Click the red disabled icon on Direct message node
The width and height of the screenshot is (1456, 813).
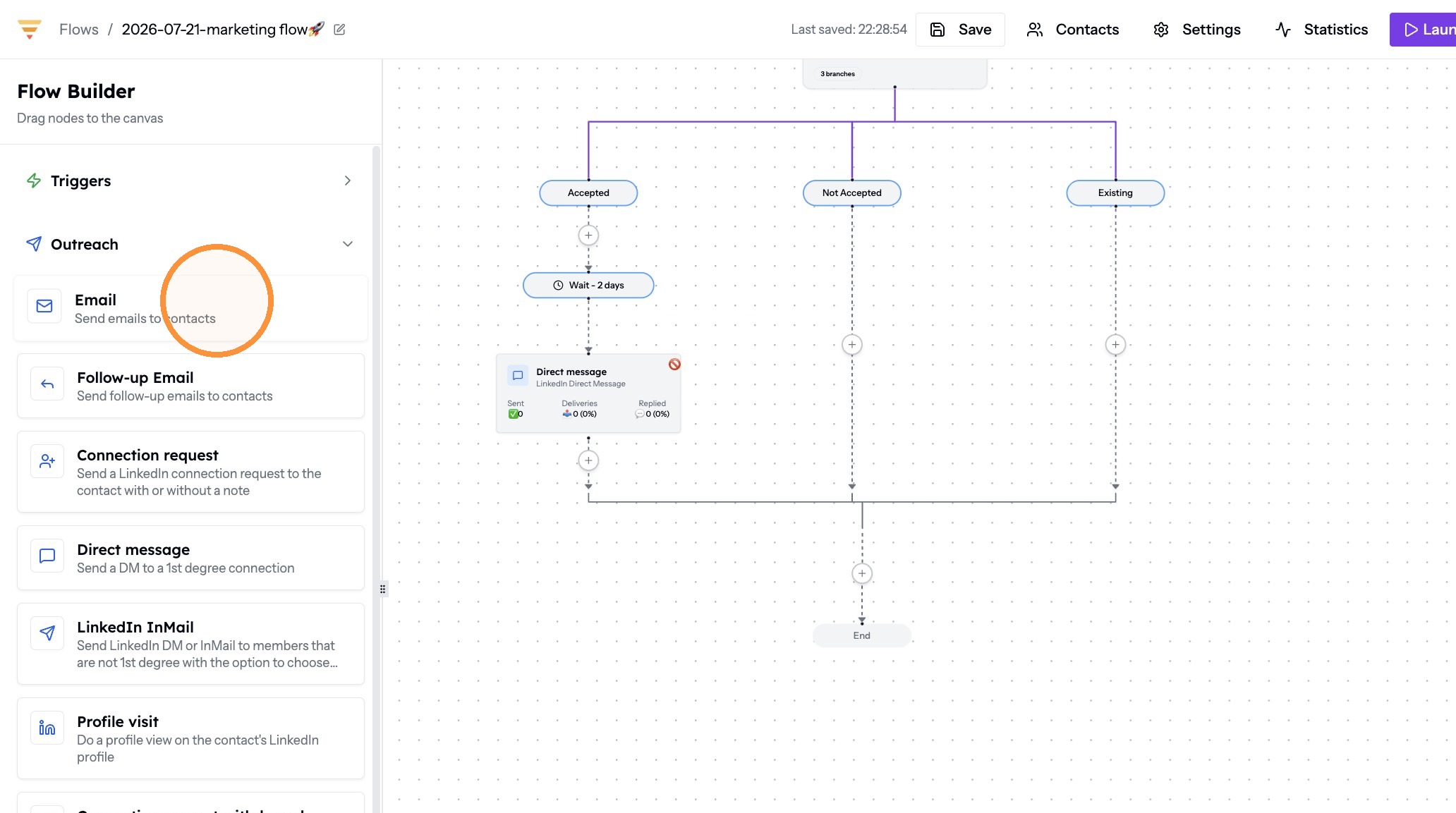pyautogui.click(x=675, y=364)
